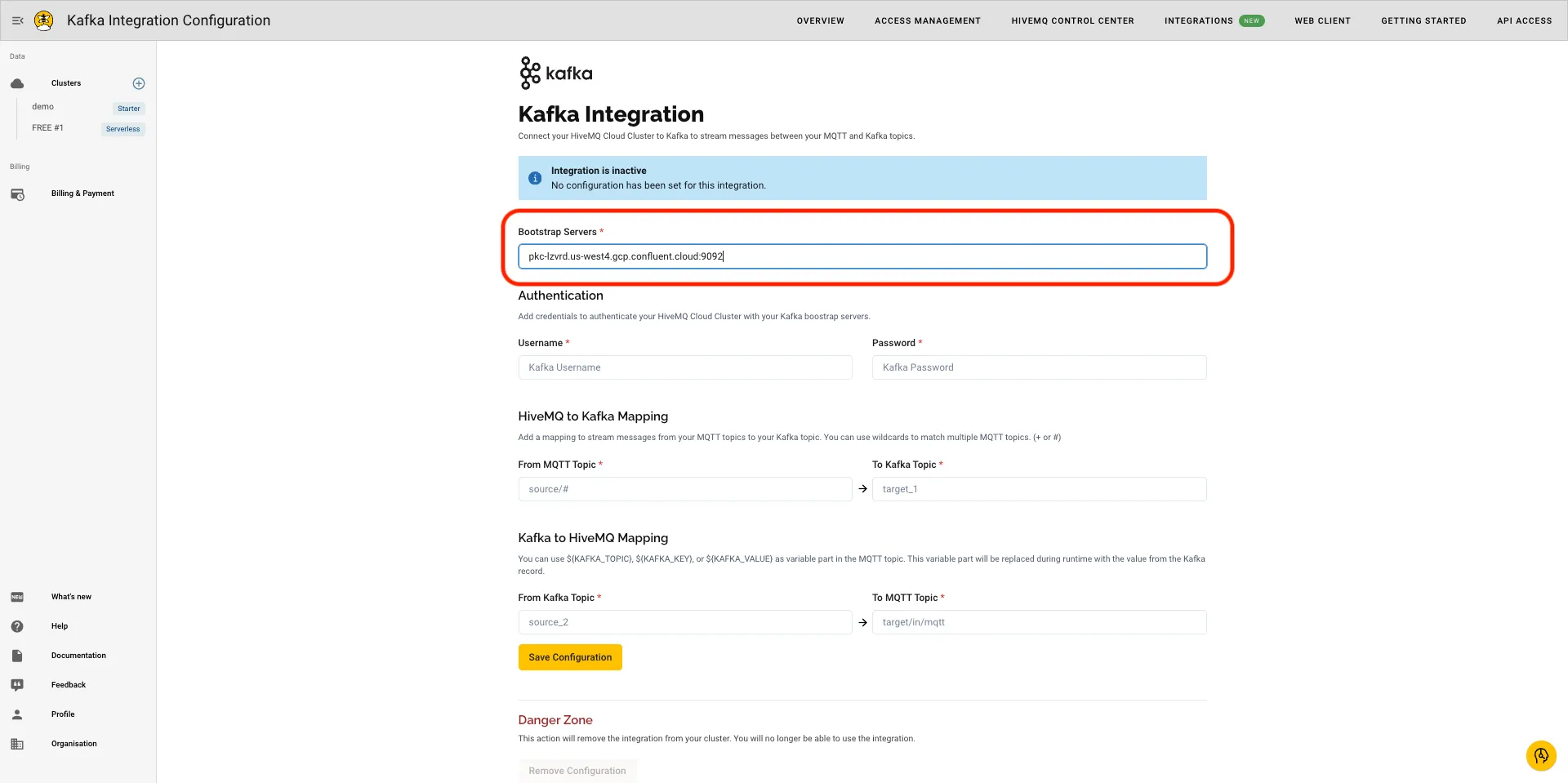Image resolution: width=1568 pixels, height=783 pixels.
Task: Click the To Kafka Topic field
Action: (1040, 489)
